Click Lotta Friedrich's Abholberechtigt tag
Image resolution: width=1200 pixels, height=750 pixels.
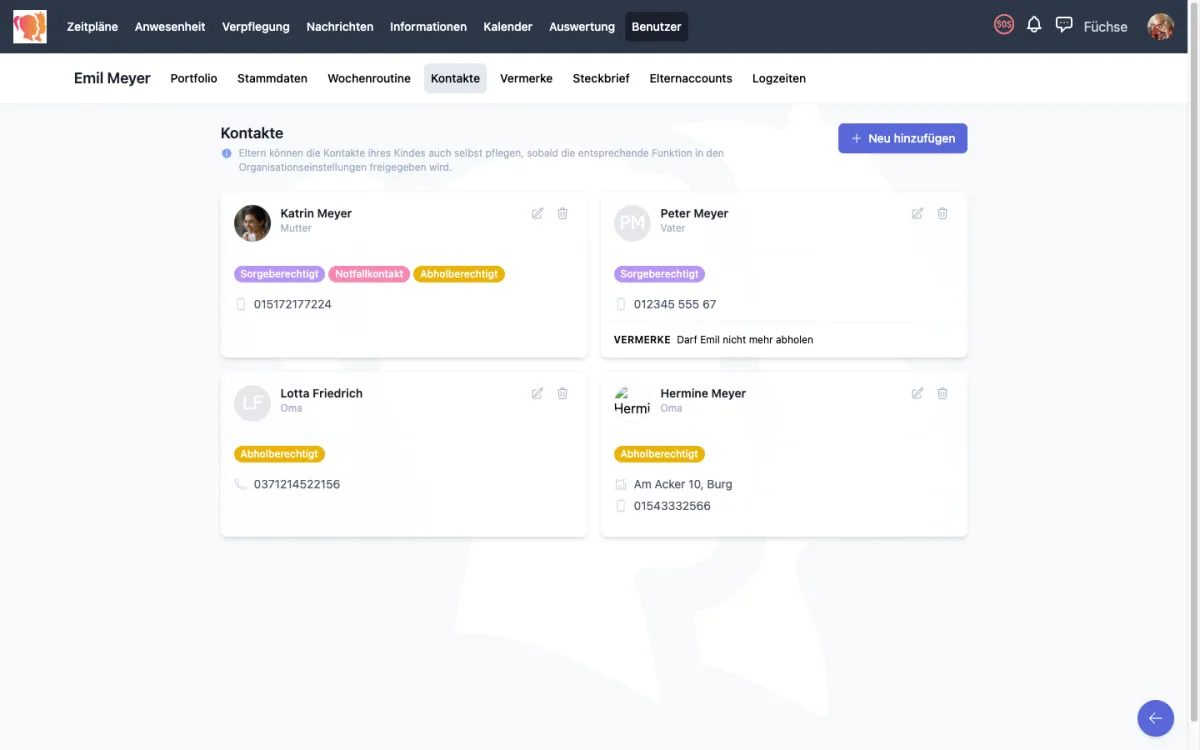coord(279,454)
